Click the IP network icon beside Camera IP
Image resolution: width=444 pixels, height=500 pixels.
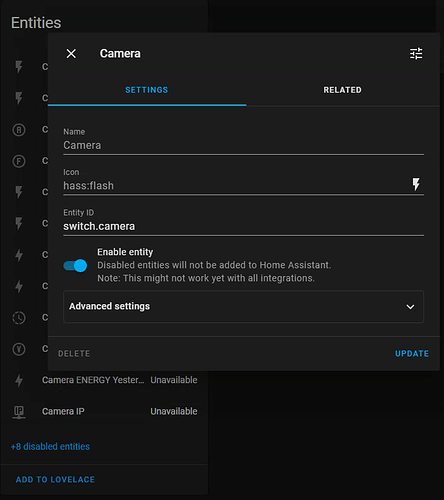[x=19, y=412]
